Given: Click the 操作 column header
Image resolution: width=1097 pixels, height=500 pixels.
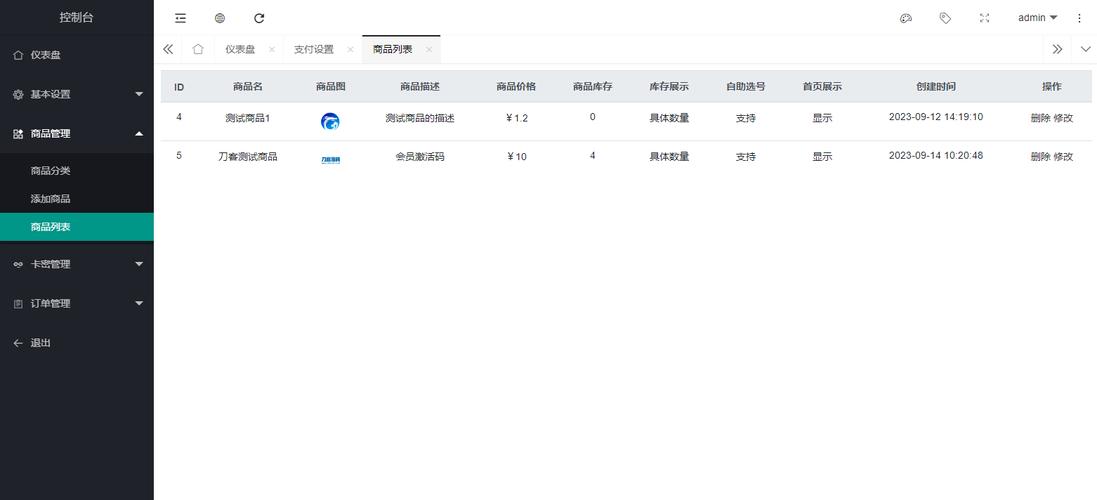Looking at the screenshot, I should pos(1052,87).
